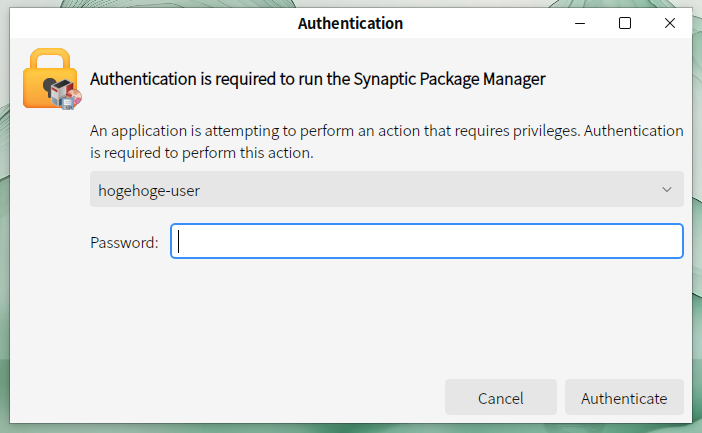Click the "Password:" label
The height and width of the screenshot is (433, 702).
click(x=124, y=242)
